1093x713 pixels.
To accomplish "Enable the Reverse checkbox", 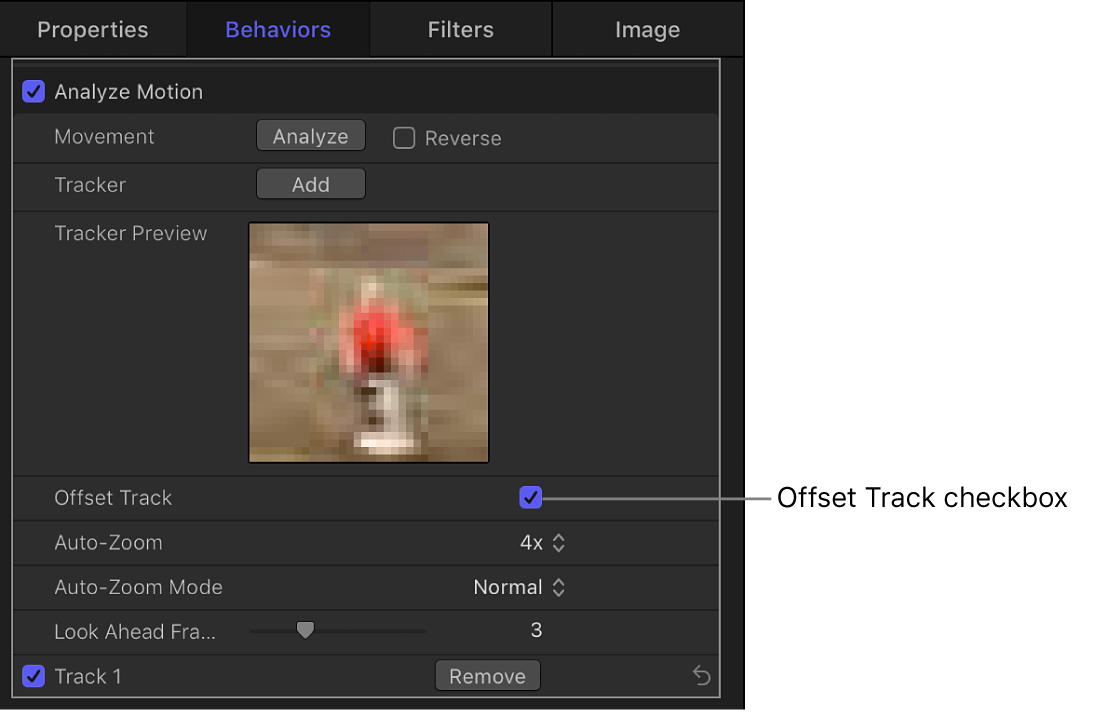I will (404, 138).
